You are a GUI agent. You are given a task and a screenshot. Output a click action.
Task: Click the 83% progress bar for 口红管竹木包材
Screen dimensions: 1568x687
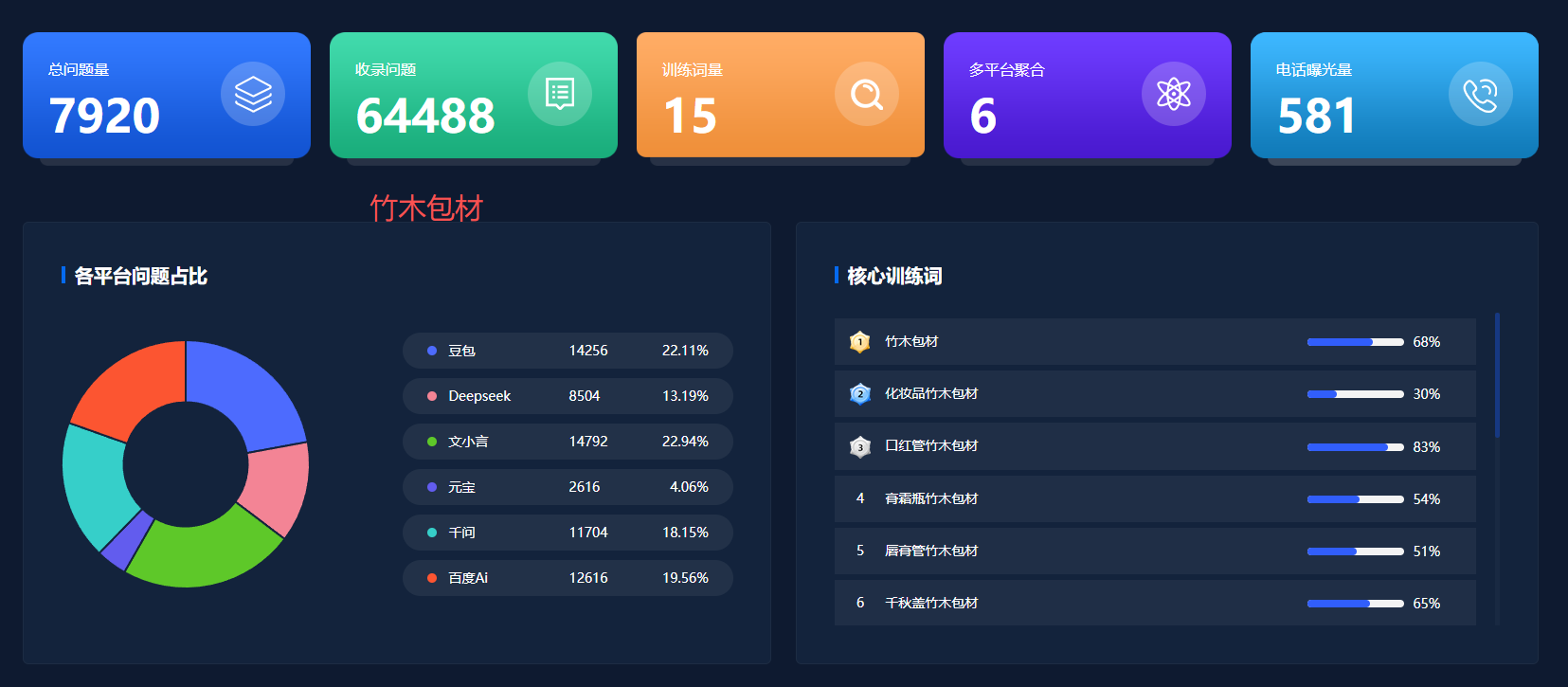click(x=1355, y=447)
